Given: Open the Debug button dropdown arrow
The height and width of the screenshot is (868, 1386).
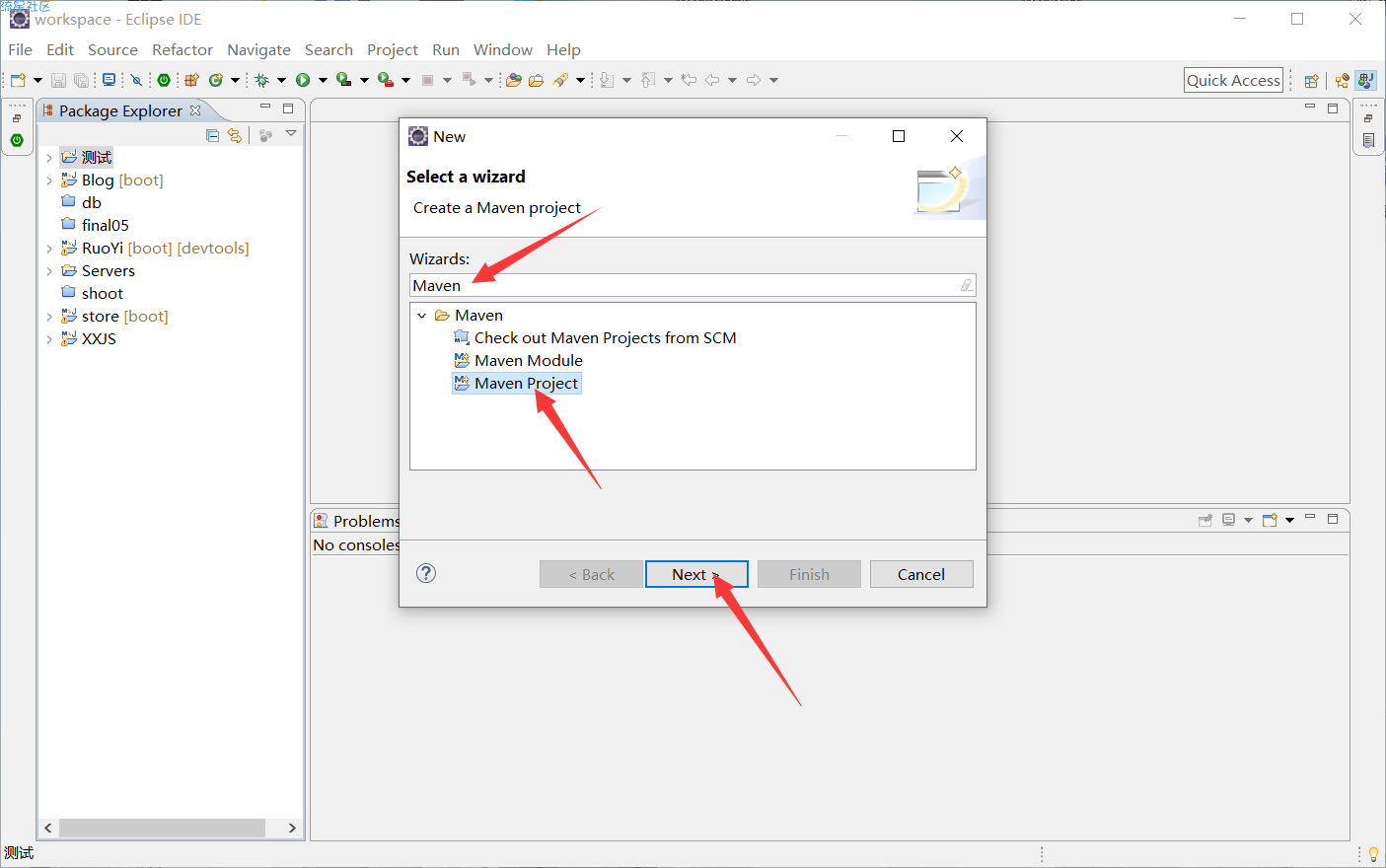Looking at the screenshot, I should click(x=281, y=81).
